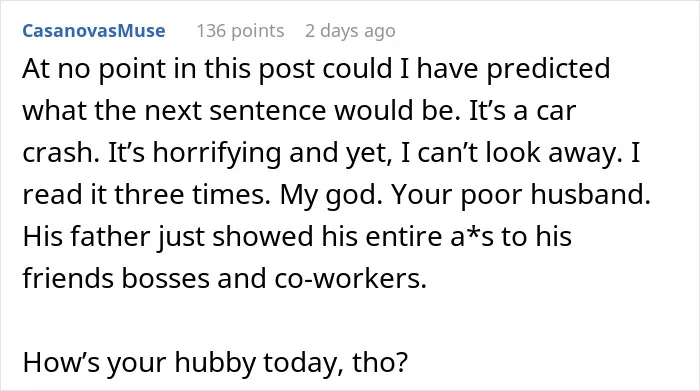Click the word tho? ending the comment
The height and width of the screenshot is (391, 700).
380,362
